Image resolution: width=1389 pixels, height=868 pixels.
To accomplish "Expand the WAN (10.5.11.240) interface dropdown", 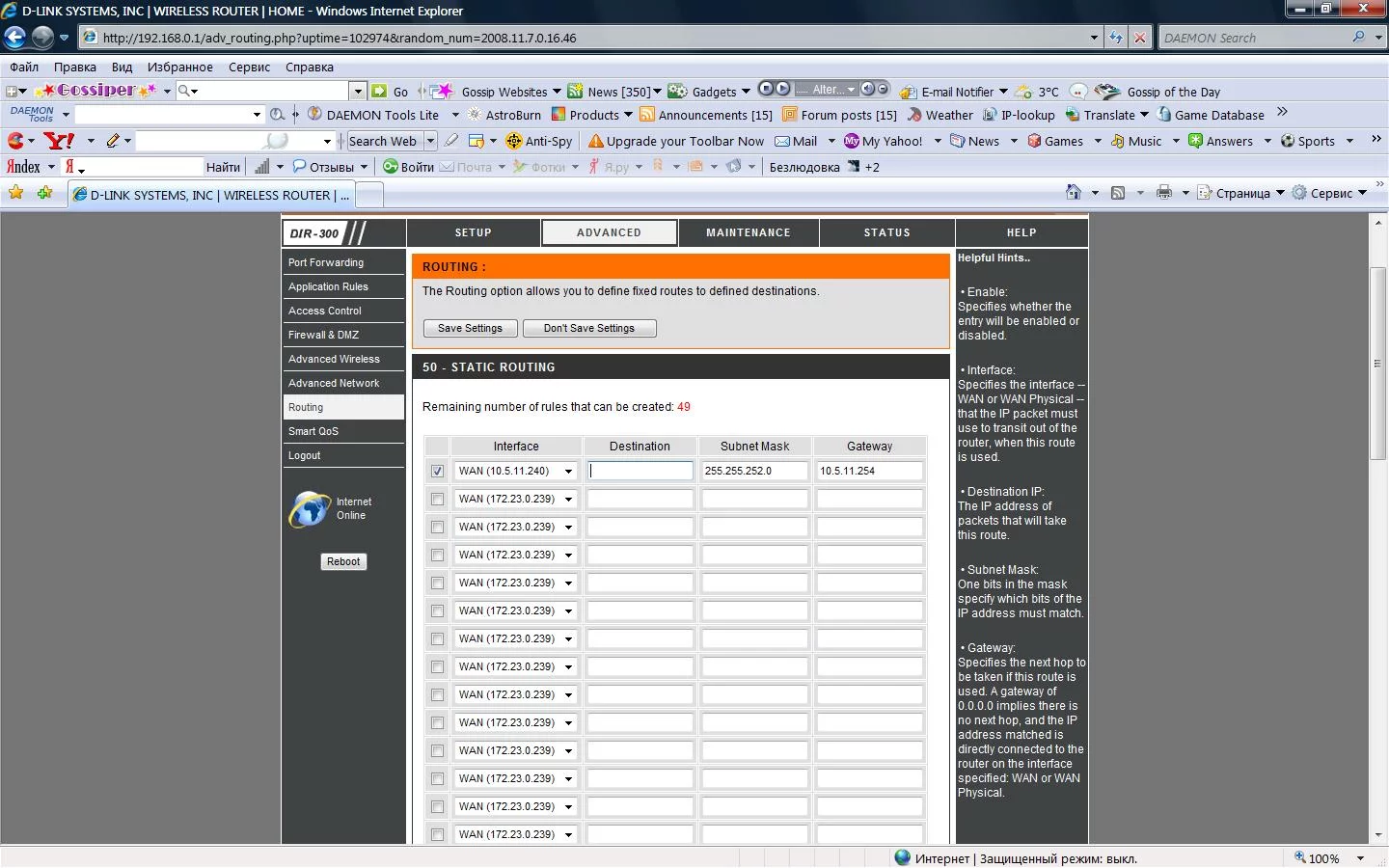I will (x=568, y=472).
